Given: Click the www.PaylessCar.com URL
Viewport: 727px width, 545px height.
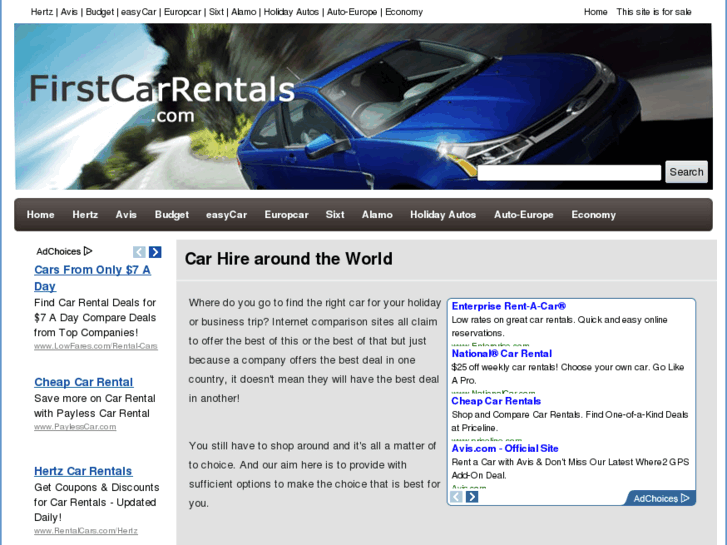Looking at the screenshot, I should click(x=75, y=427).
